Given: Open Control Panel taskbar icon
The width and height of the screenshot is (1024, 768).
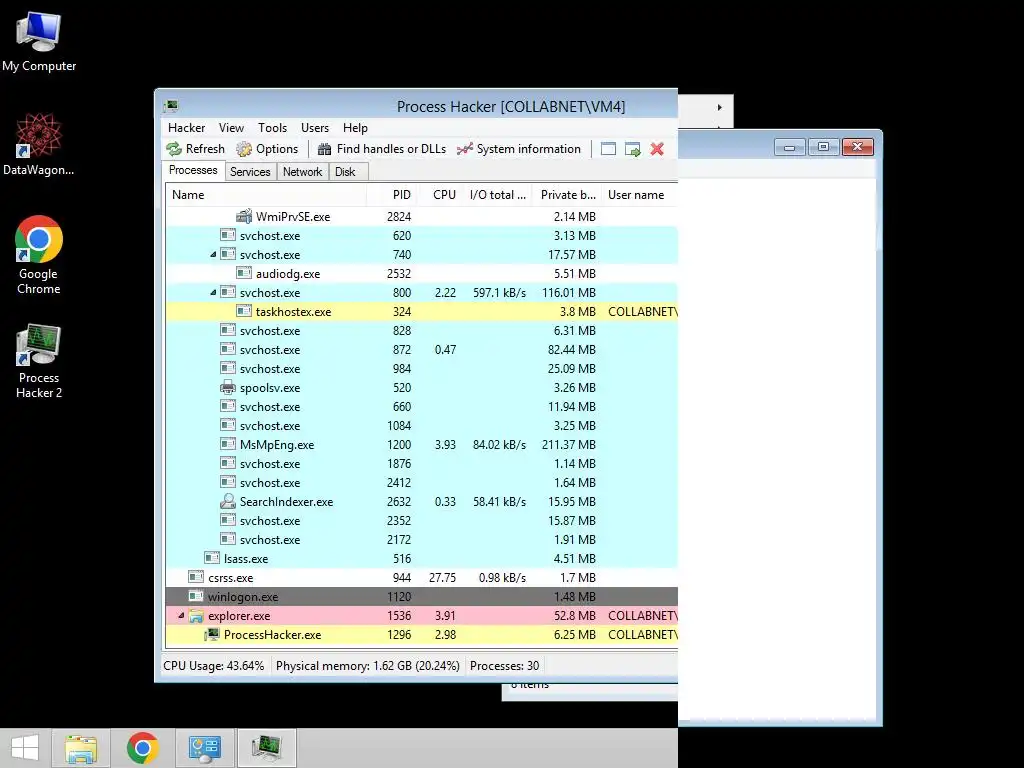Looking at the screenshot, I should point(205,748).
